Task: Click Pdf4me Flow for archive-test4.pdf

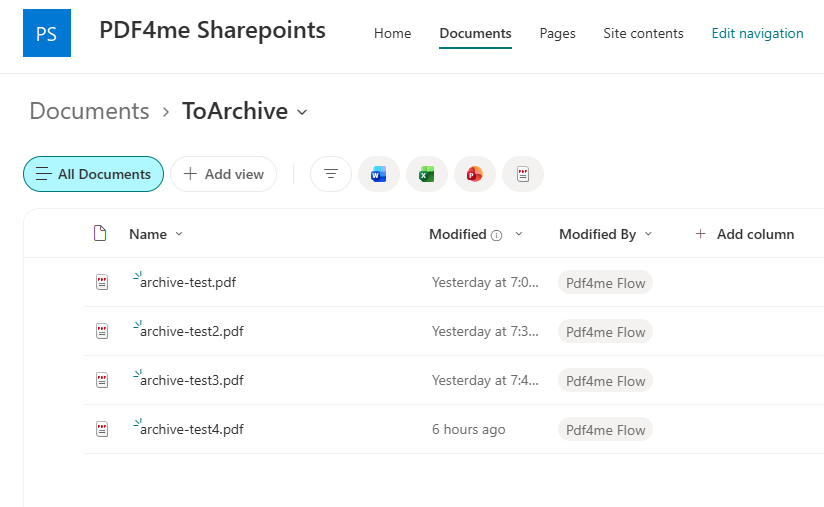Action: click(x=605, y=430)
